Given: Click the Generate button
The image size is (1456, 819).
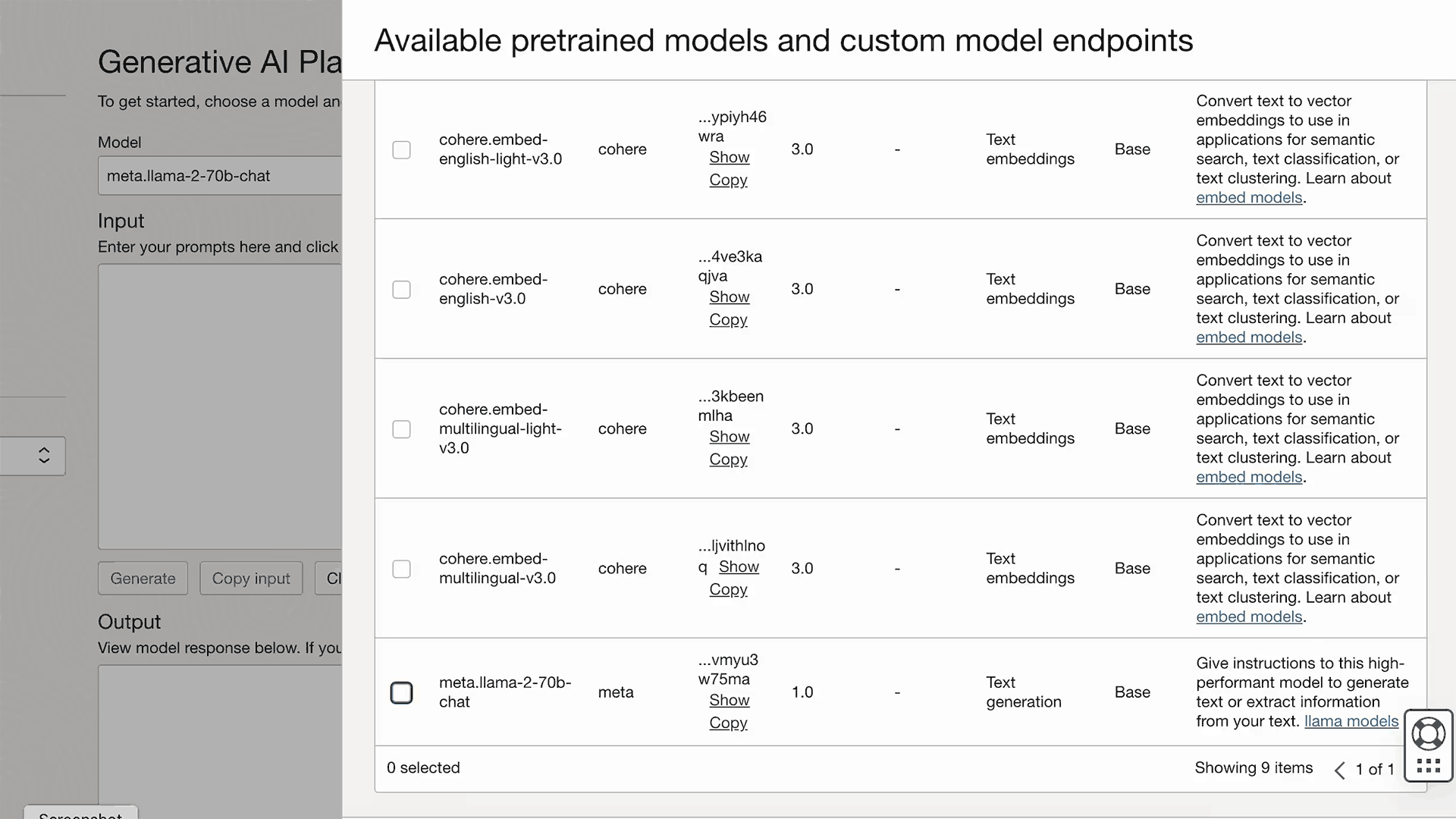Looking at the screenshot, I should 142,578.
